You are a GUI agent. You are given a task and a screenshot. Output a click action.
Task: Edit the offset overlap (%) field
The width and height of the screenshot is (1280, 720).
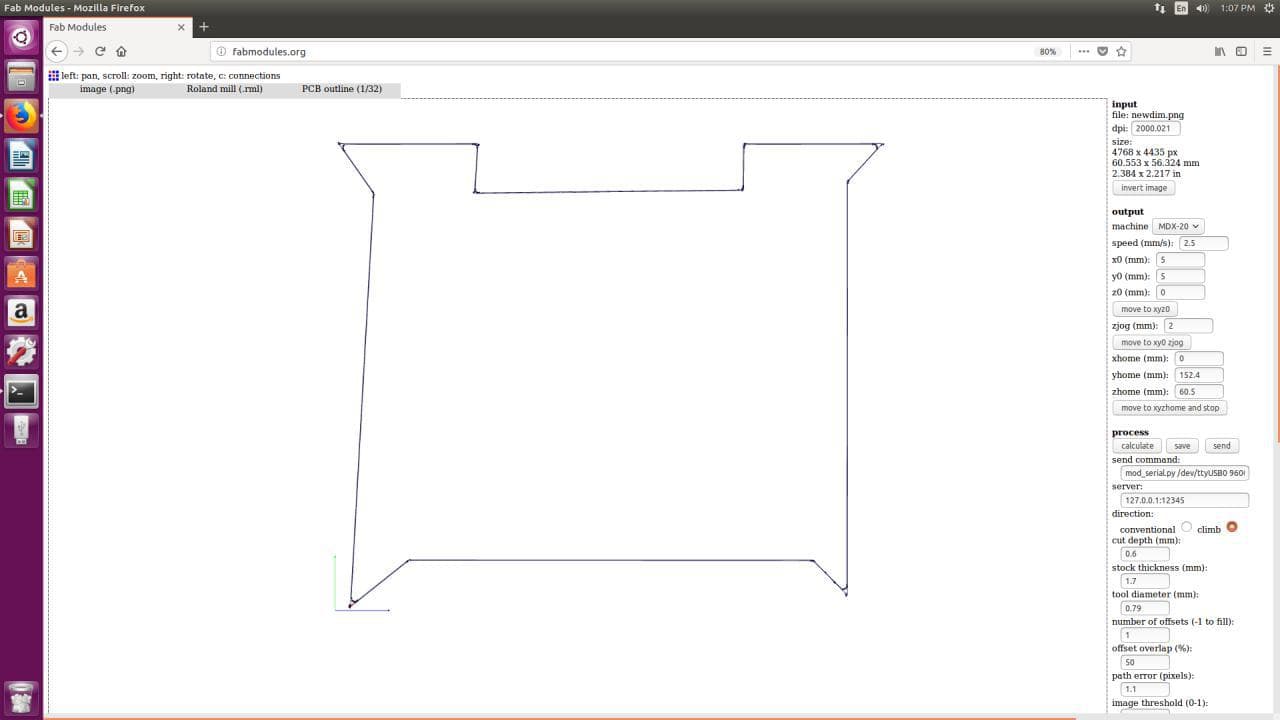point(1145,661)
